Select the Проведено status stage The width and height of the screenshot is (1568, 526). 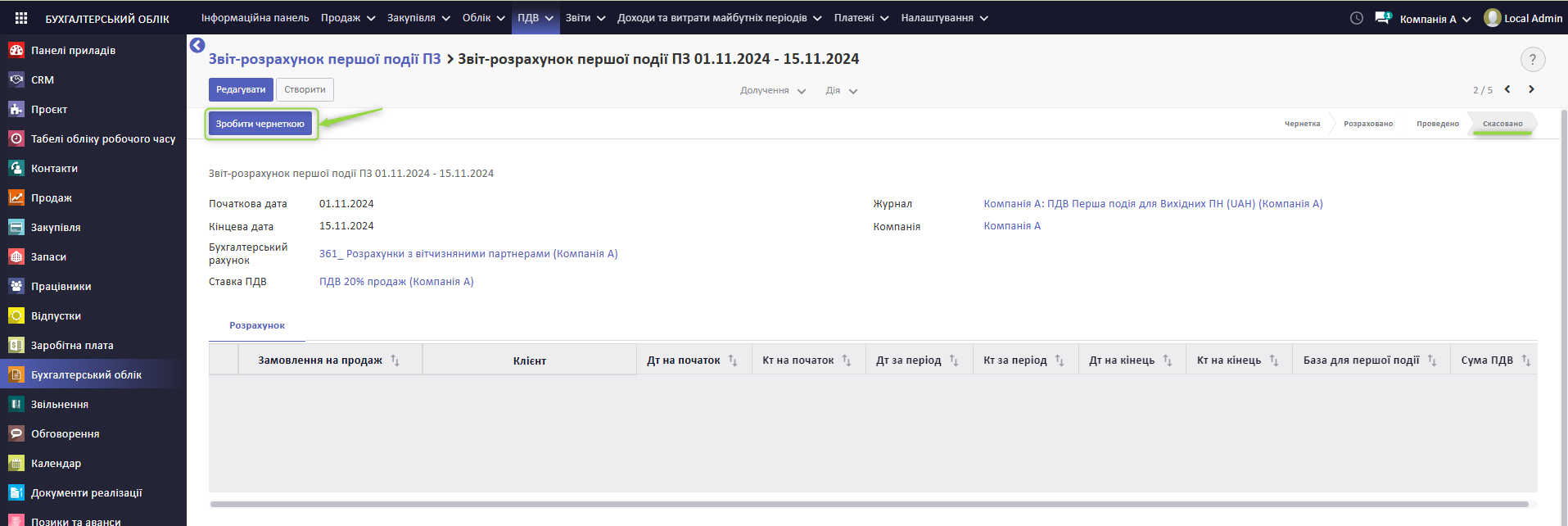(1438, 124)
